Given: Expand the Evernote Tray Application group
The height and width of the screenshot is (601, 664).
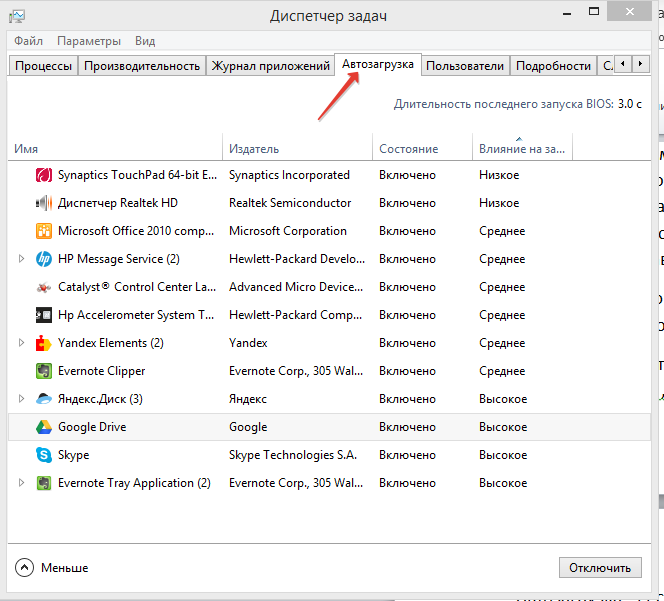Looking at the screenshot, I should point(21,482).
